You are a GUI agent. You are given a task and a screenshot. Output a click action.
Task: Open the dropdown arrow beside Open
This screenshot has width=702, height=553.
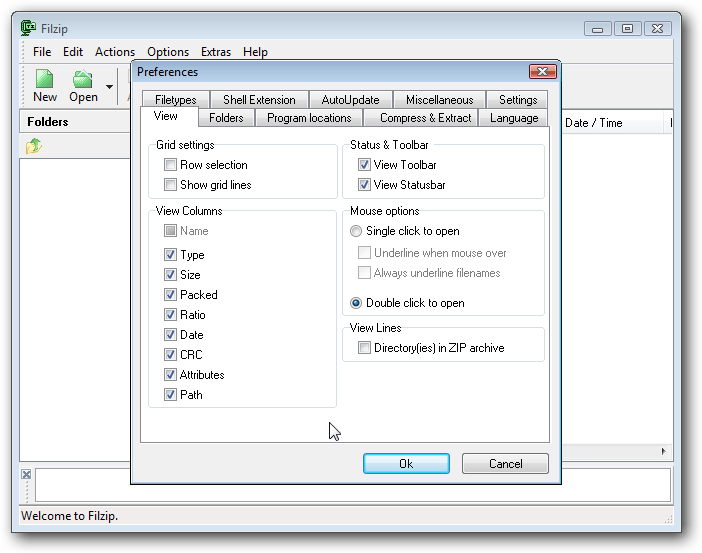(x=109, y=86)
